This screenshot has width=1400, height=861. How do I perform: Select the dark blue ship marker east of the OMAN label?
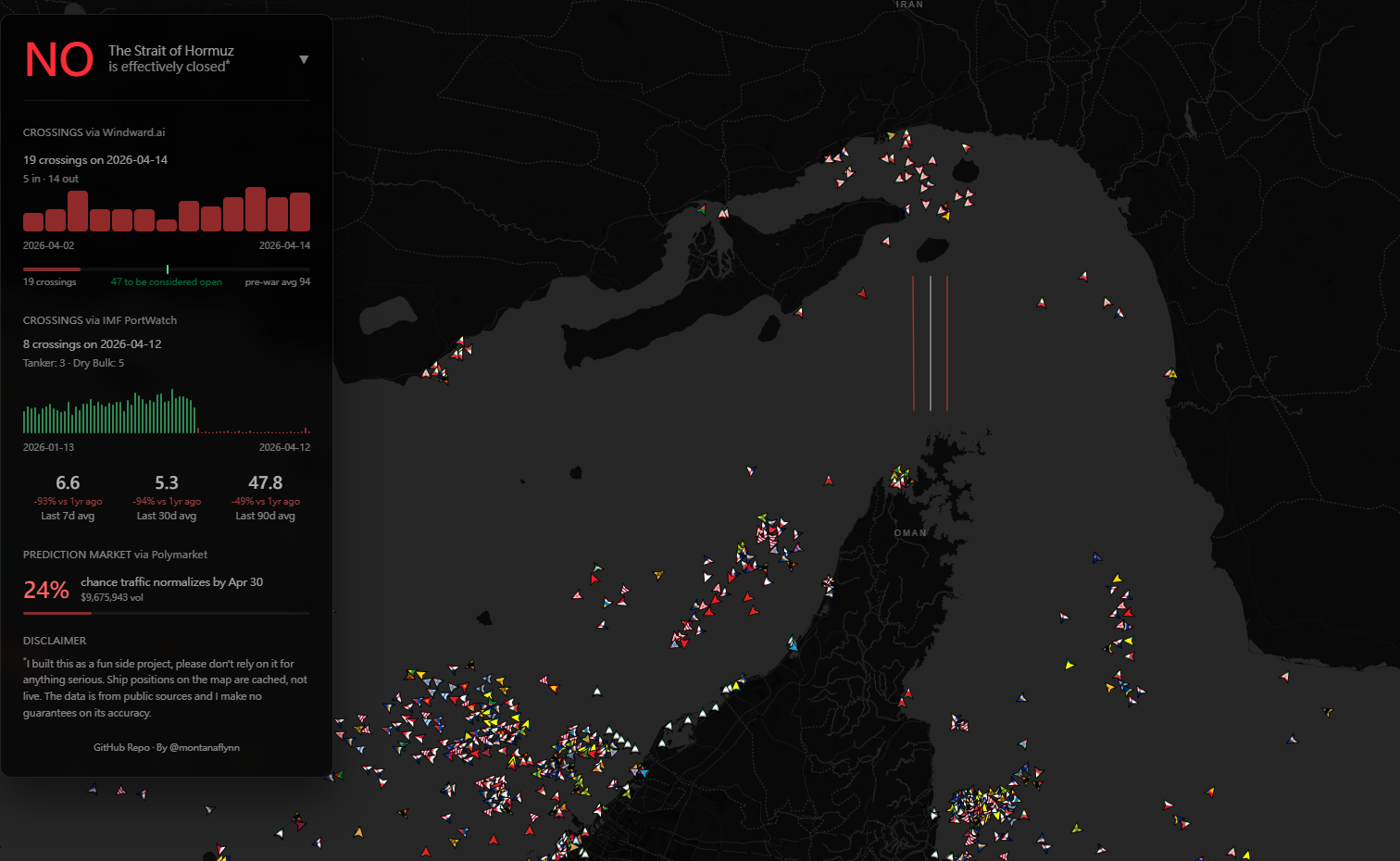pyautogui.click(x=1096, y=557)
